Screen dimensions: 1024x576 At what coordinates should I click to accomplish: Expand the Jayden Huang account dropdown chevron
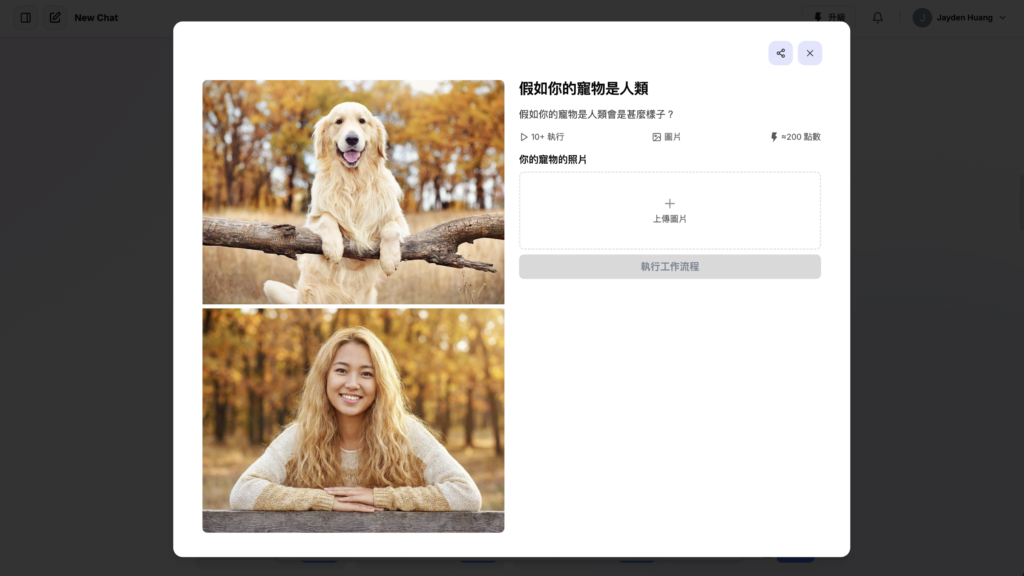point(1002,18)
